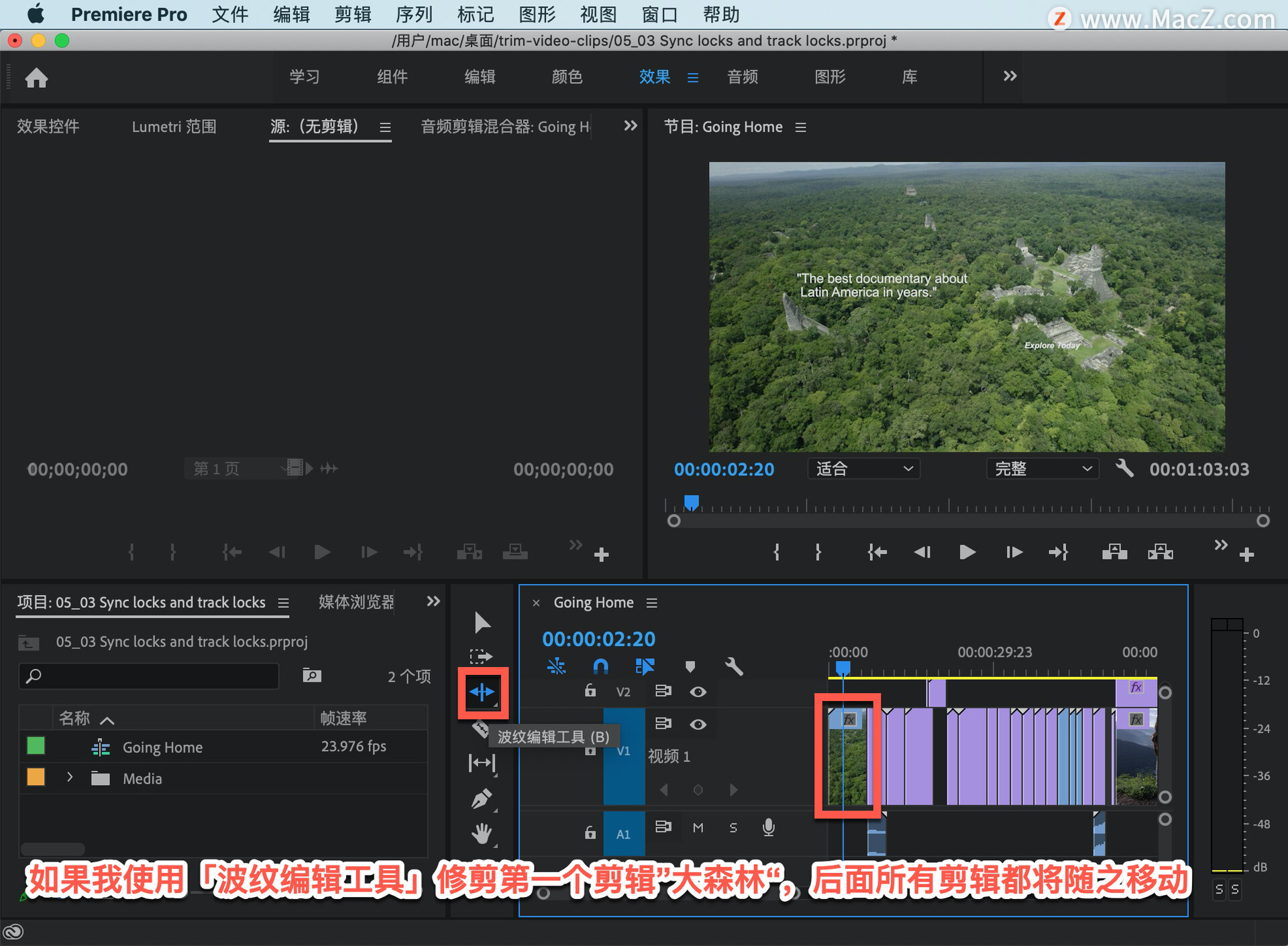Screen dimensions: 1288x946
Task: Open the timeline wrench settings icon
Action: (x=734, y=666)
